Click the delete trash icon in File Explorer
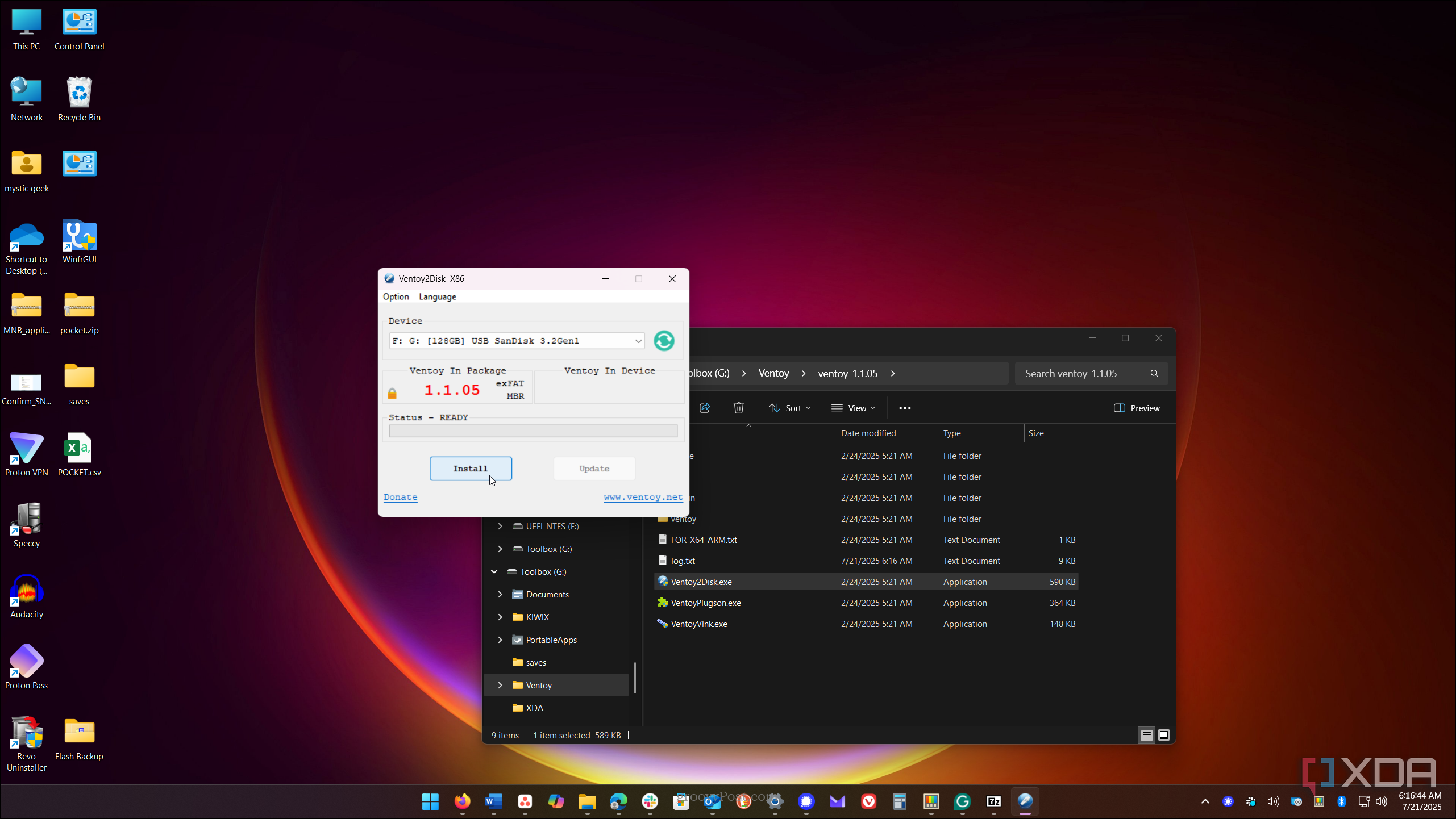The width and height of the screenshot is (1456, 819). [x=738, y=408]
